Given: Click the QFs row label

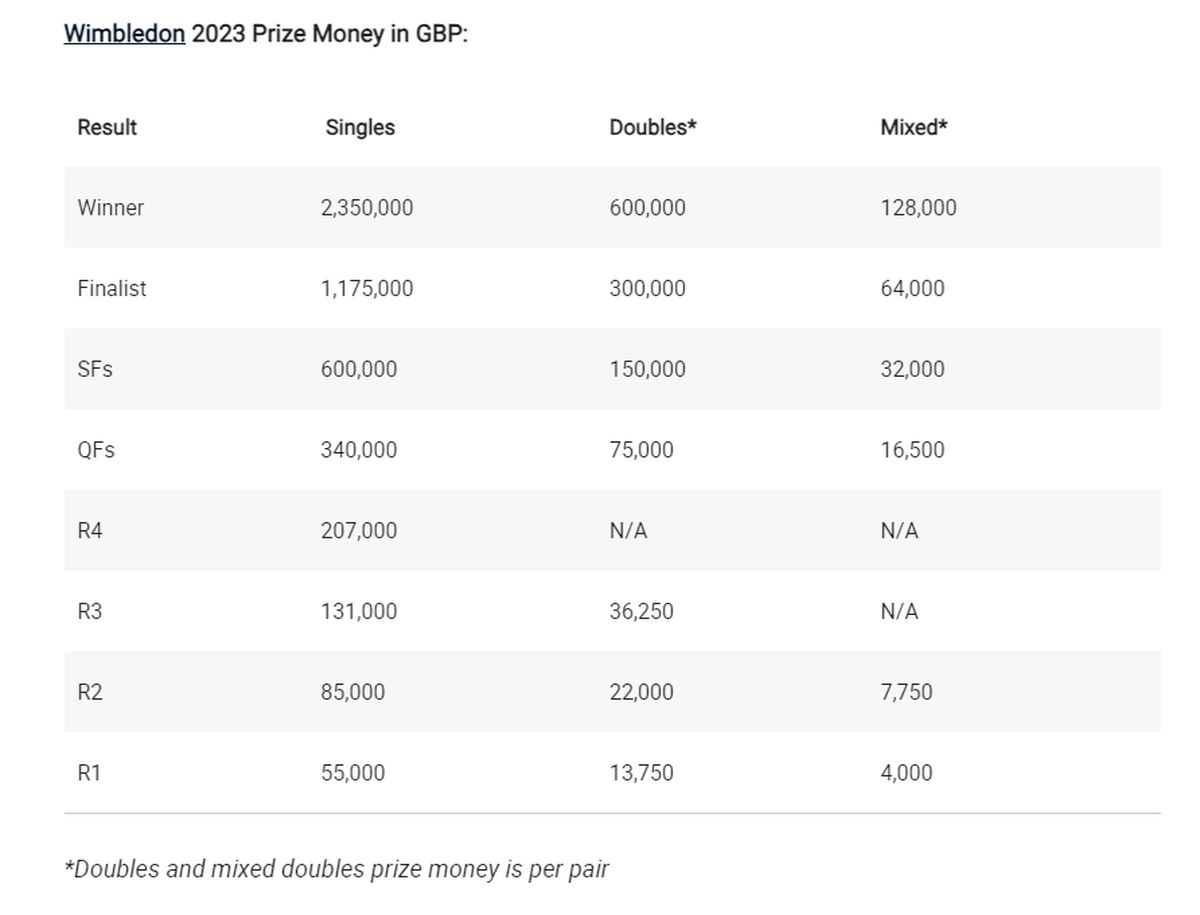Looking at the screenshot, I should point(96,451).
